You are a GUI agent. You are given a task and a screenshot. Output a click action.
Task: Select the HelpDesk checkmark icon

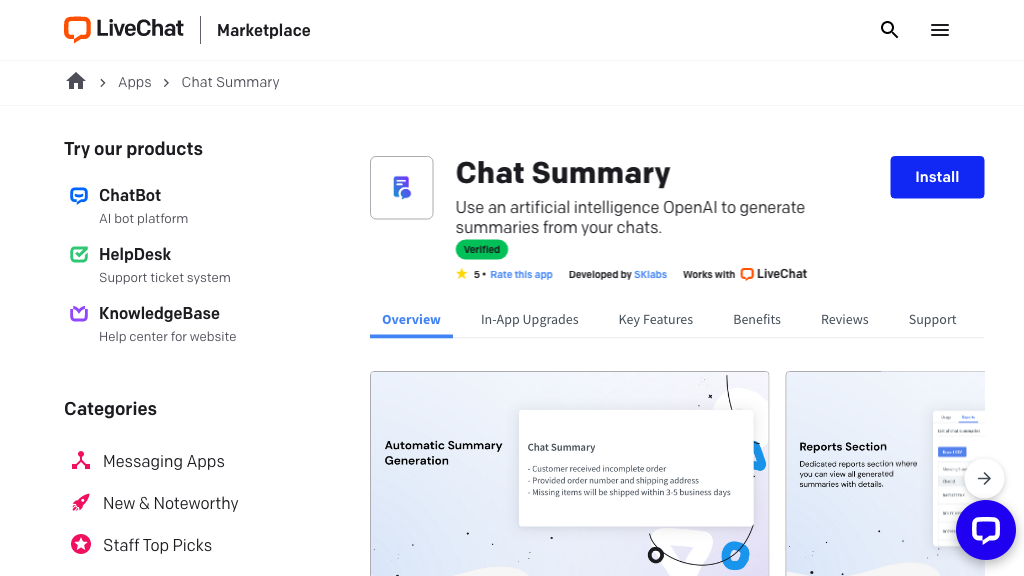click(x=79, y=254)
